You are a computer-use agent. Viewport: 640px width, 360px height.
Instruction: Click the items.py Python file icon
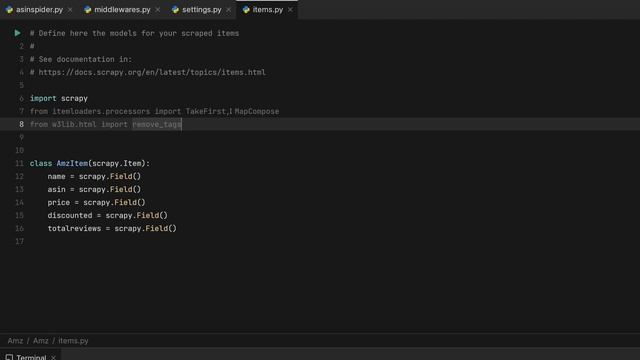(x=246, y=9)
